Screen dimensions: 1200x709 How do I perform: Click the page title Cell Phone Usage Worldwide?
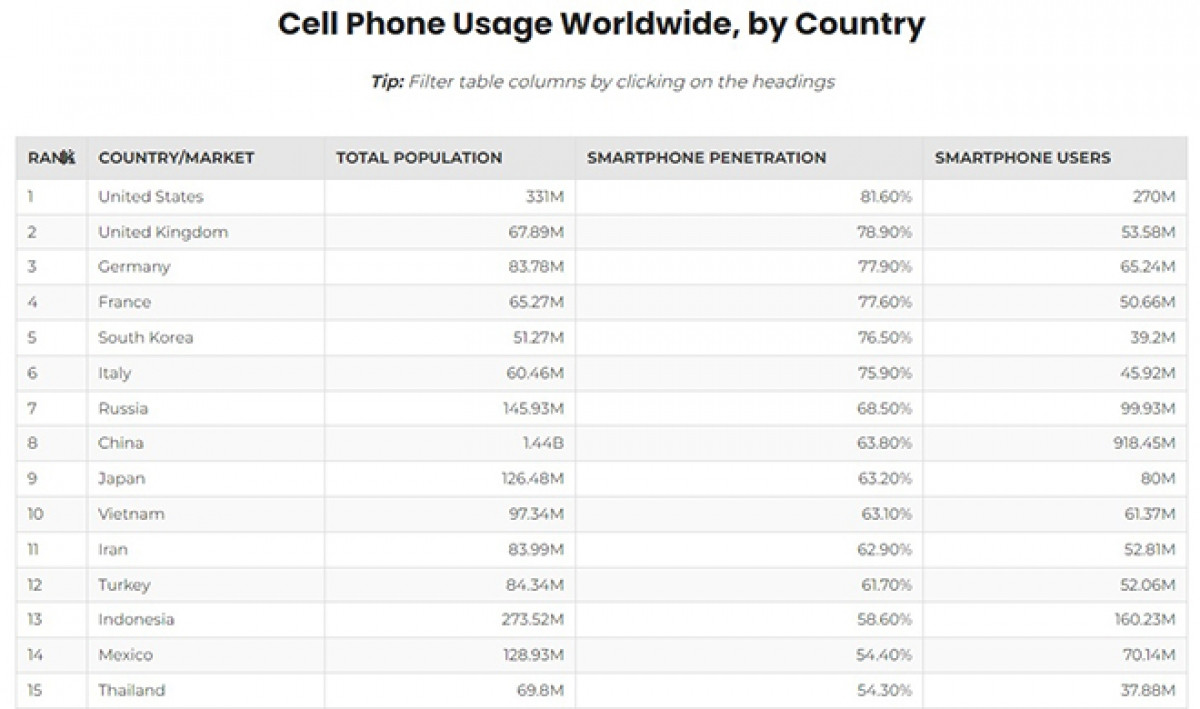(x=600, y=23)
